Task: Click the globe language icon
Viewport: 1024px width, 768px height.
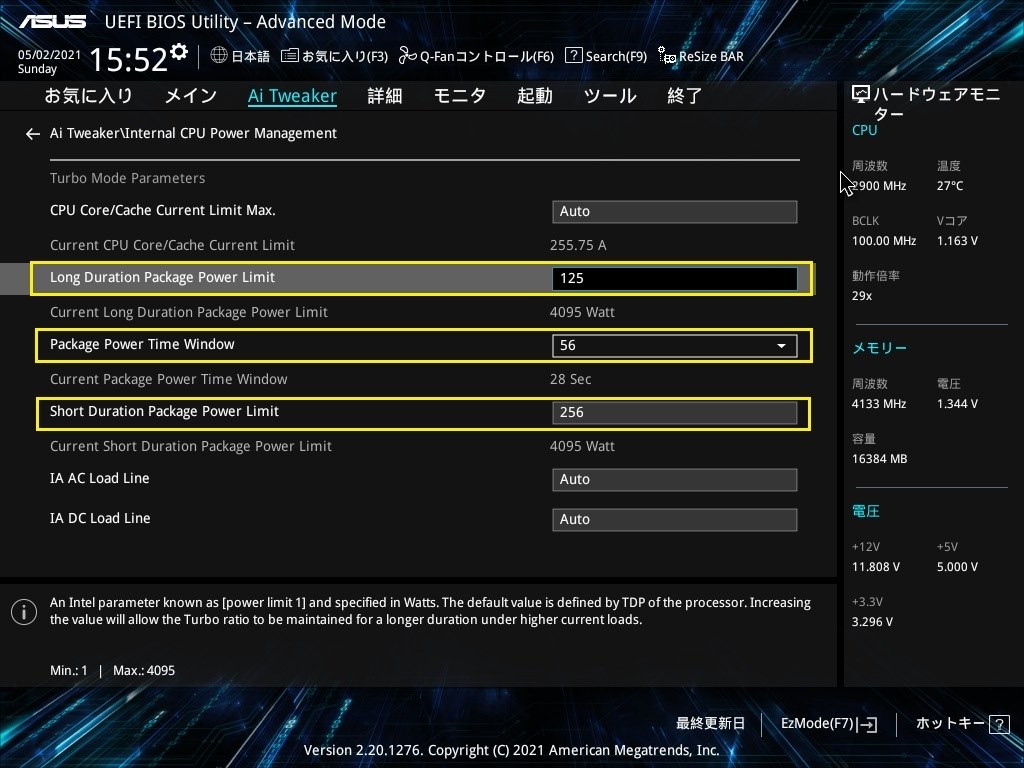Action: (219, 56)
